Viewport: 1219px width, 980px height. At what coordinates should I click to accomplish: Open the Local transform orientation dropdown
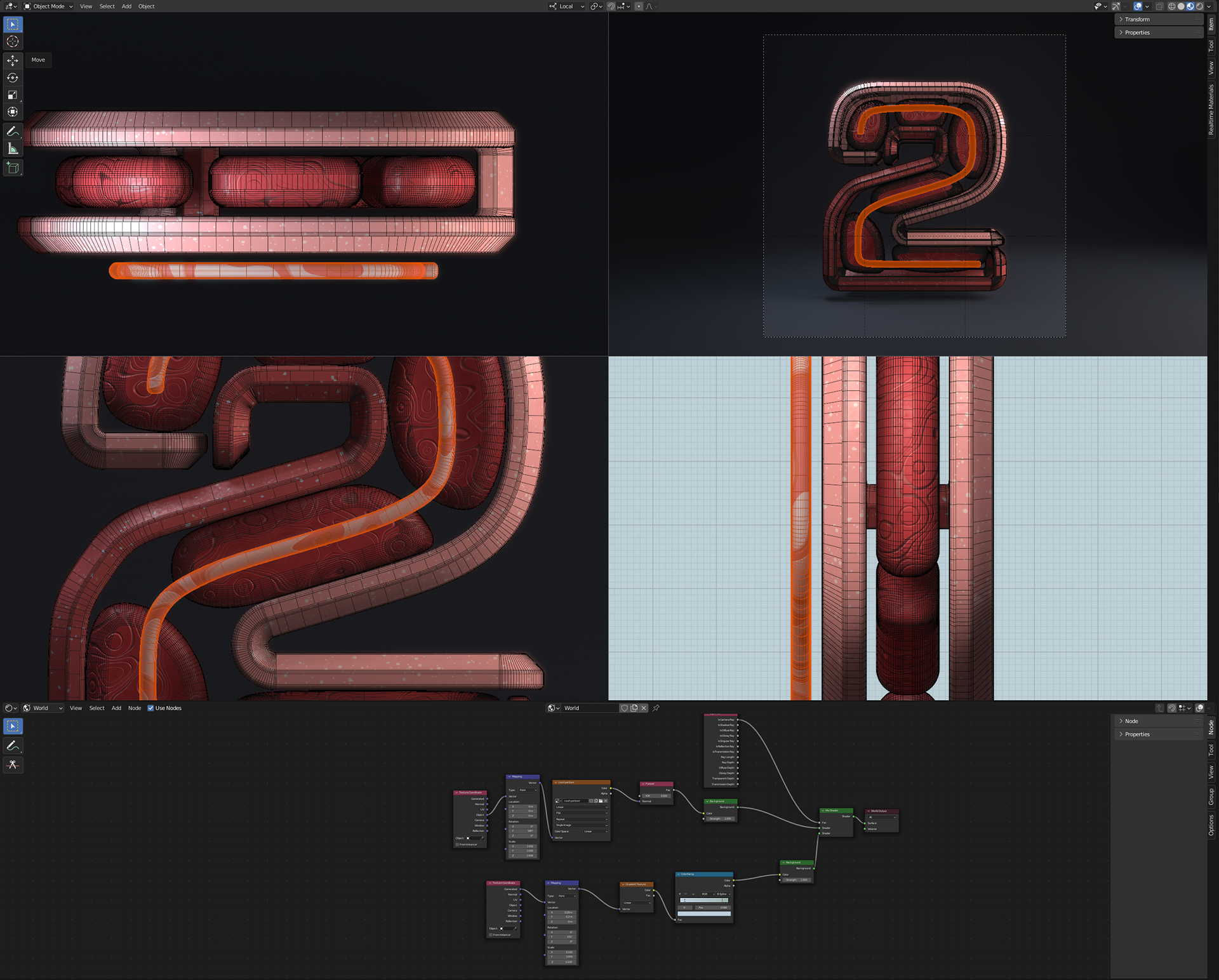point(567,6)
